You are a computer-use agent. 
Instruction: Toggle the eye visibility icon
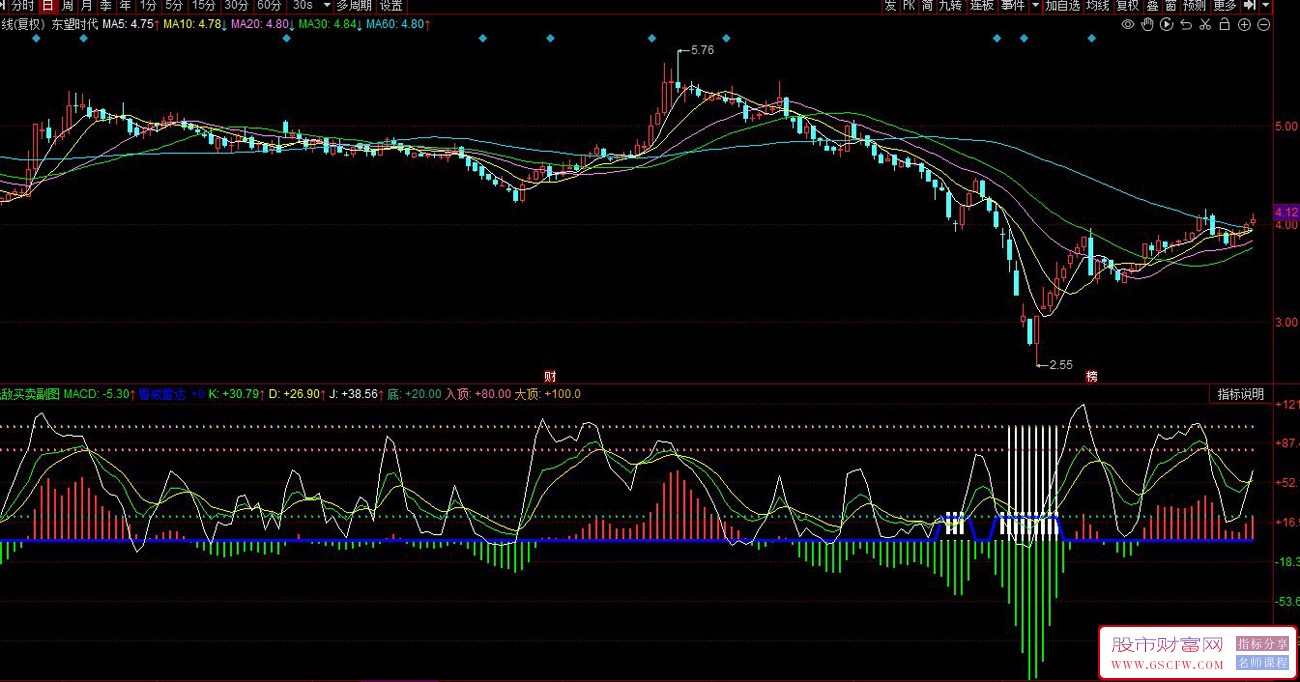pos(1128,24)
